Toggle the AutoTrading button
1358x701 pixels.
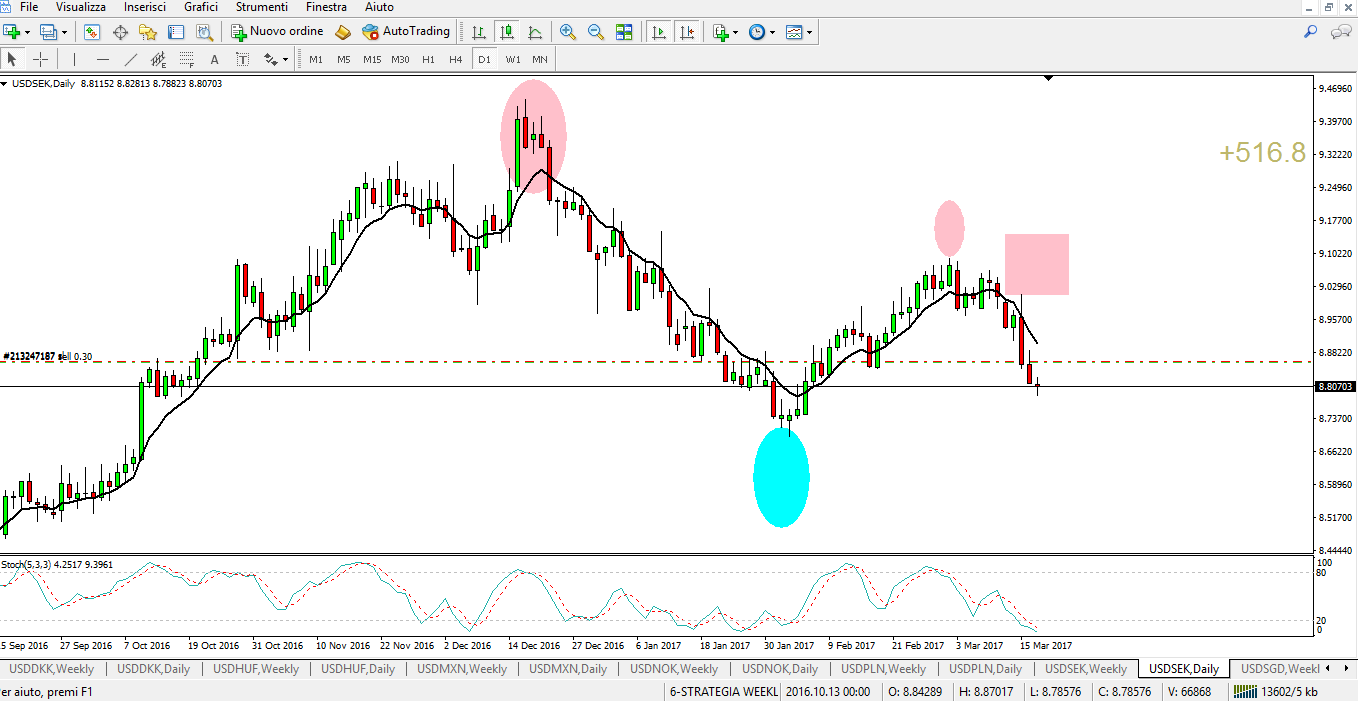(x=406, y=32)
